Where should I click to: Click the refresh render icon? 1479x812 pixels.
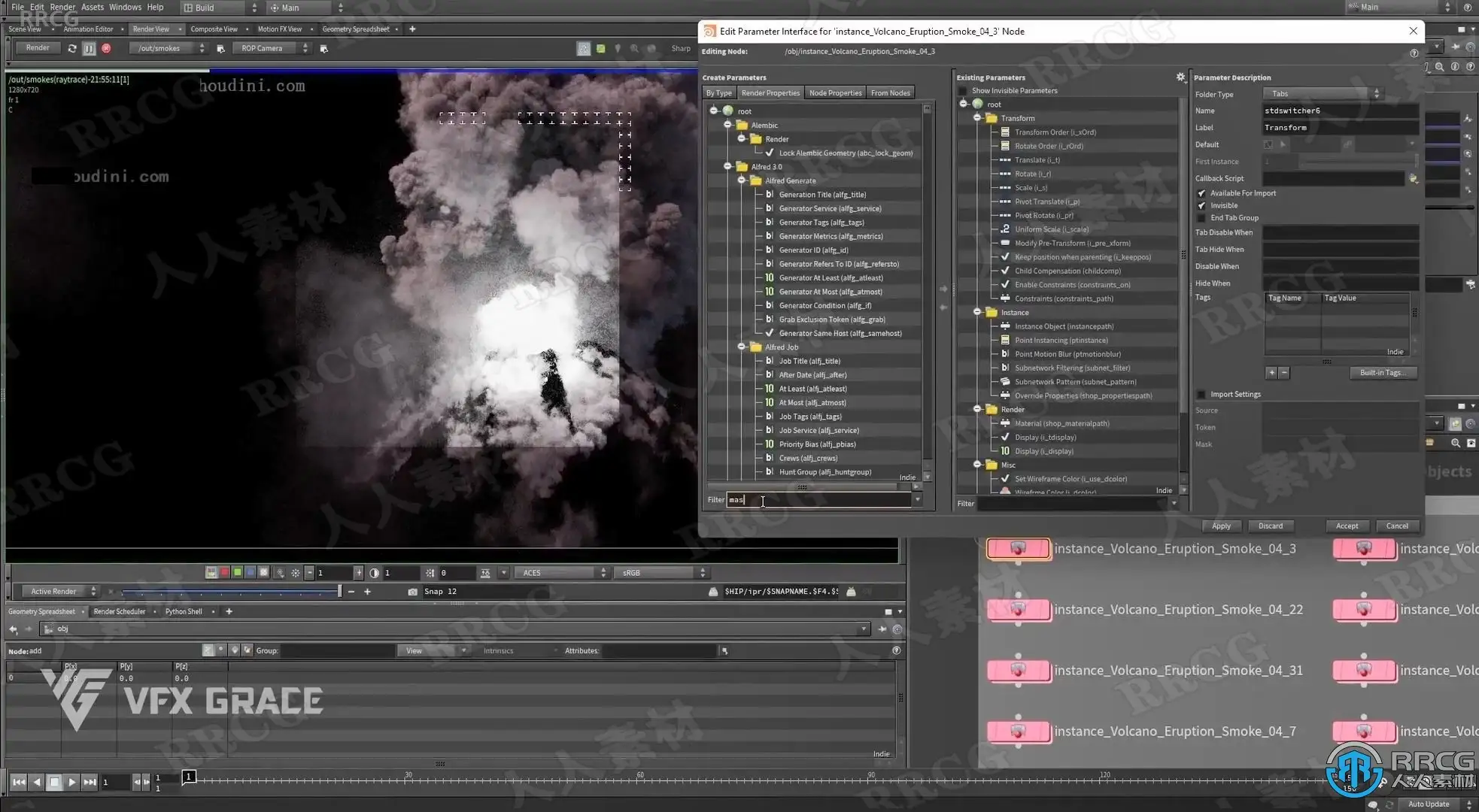(x=72, y=48)
